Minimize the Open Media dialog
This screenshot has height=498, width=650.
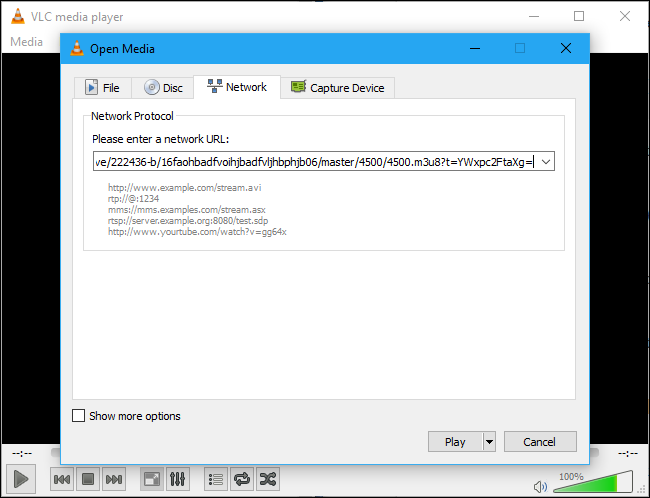point(475,49)
